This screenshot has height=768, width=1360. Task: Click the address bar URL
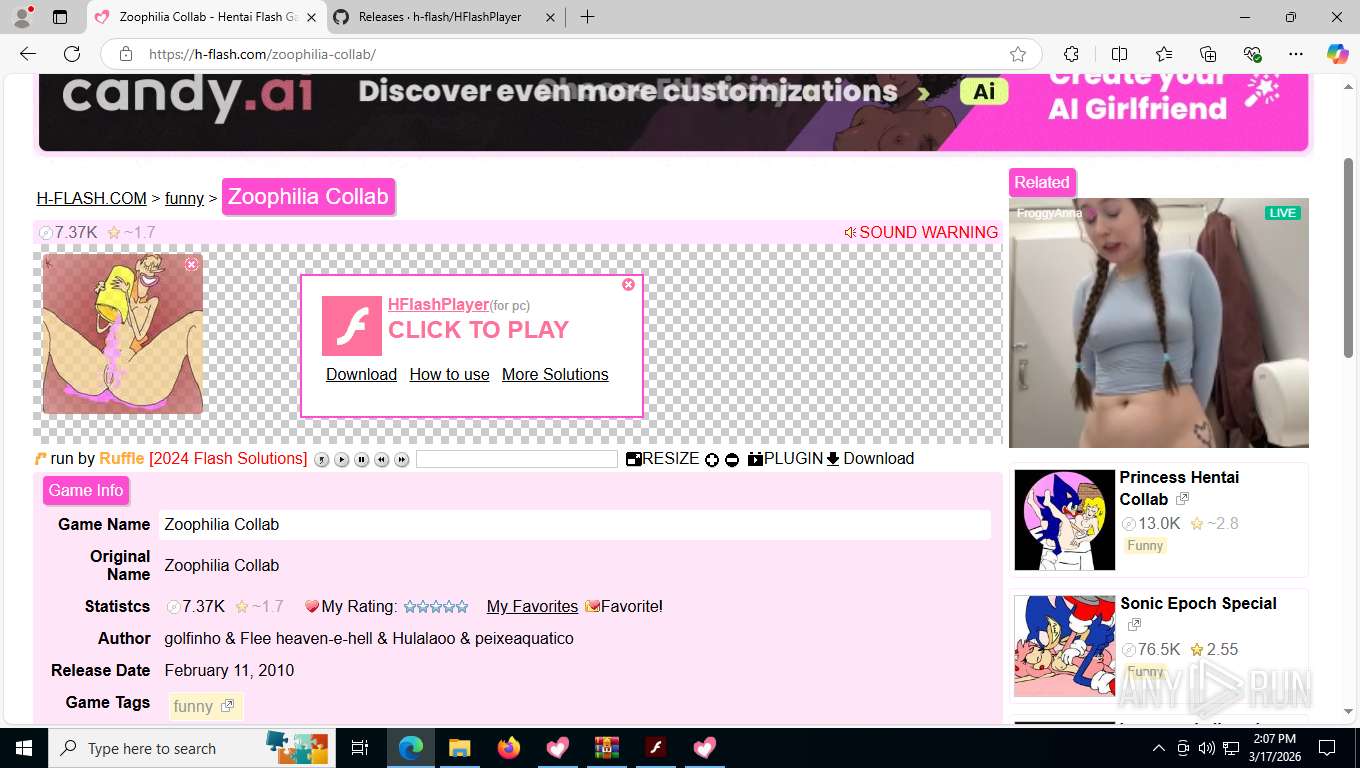click(x=262, y=54)
